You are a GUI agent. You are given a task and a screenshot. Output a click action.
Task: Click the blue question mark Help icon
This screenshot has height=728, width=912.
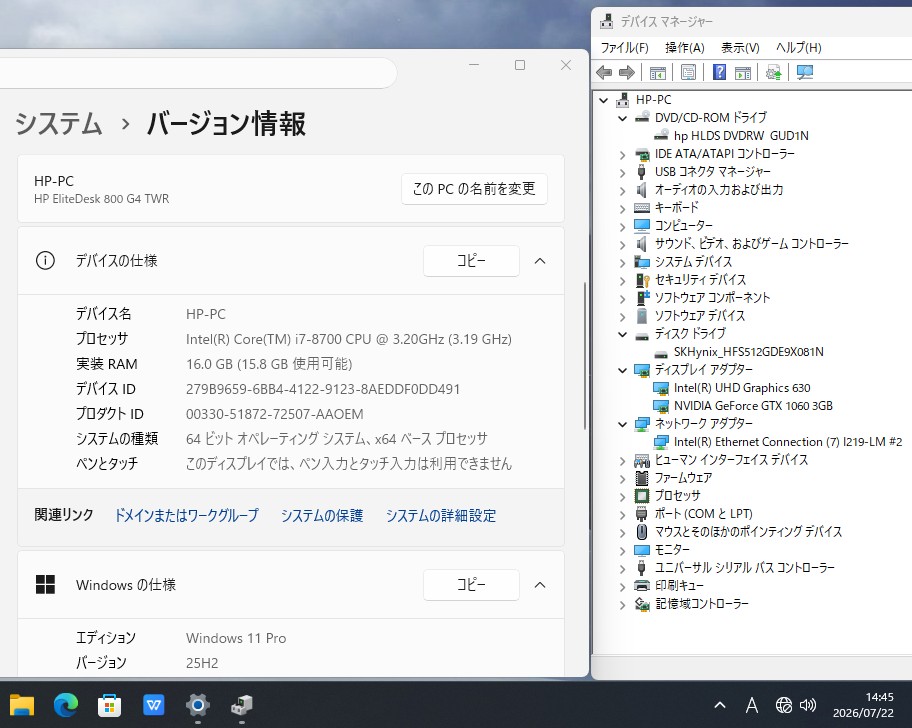pos(719,72)
